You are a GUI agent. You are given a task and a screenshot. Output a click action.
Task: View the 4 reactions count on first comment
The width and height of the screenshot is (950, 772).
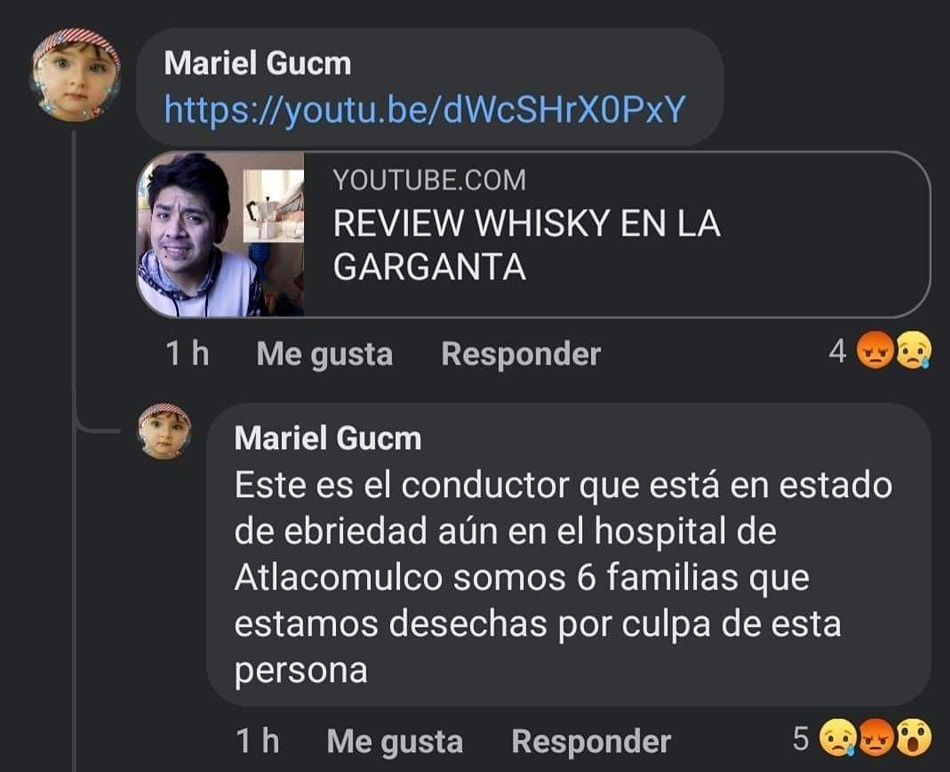click(x=837, y=351)
